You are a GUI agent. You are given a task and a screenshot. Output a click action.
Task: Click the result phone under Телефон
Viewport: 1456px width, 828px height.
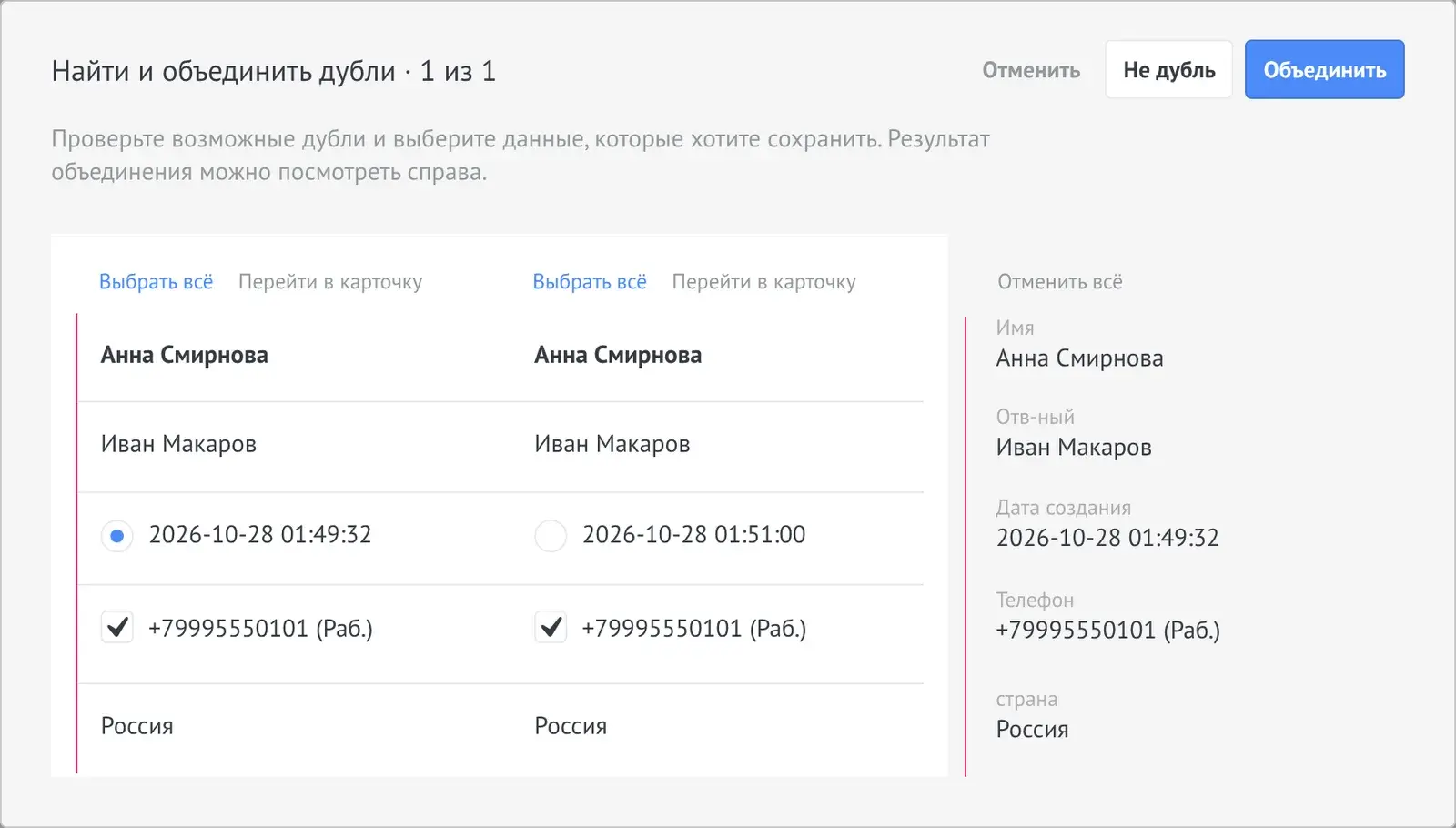tap(1108, 630)
